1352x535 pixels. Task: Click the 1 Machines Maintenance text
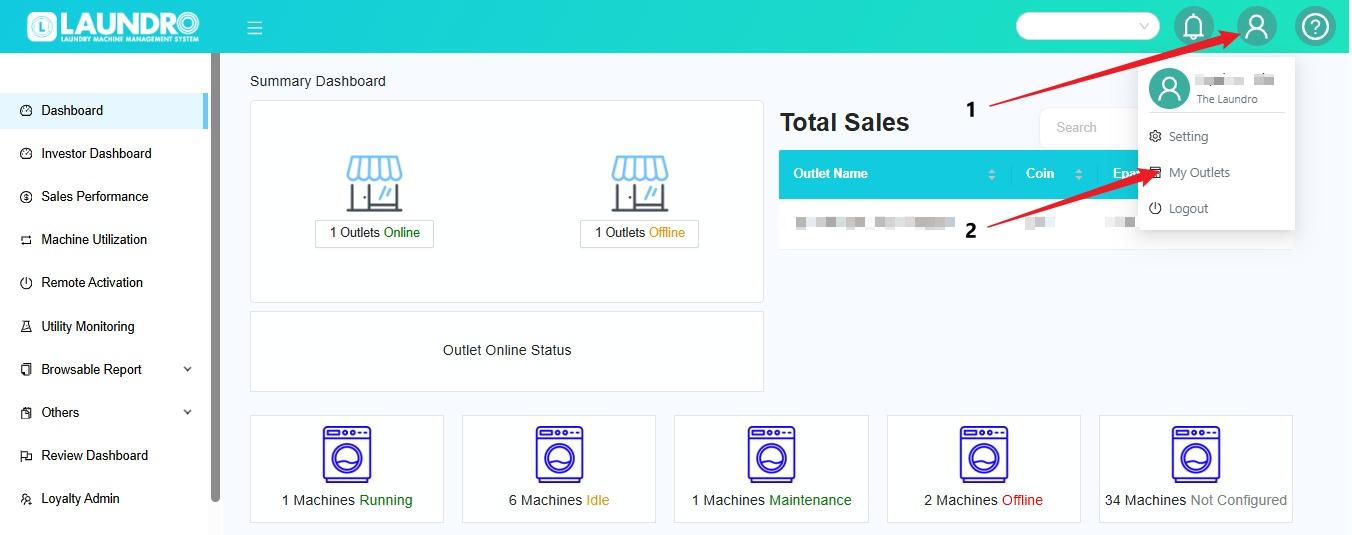pos(771,500)
